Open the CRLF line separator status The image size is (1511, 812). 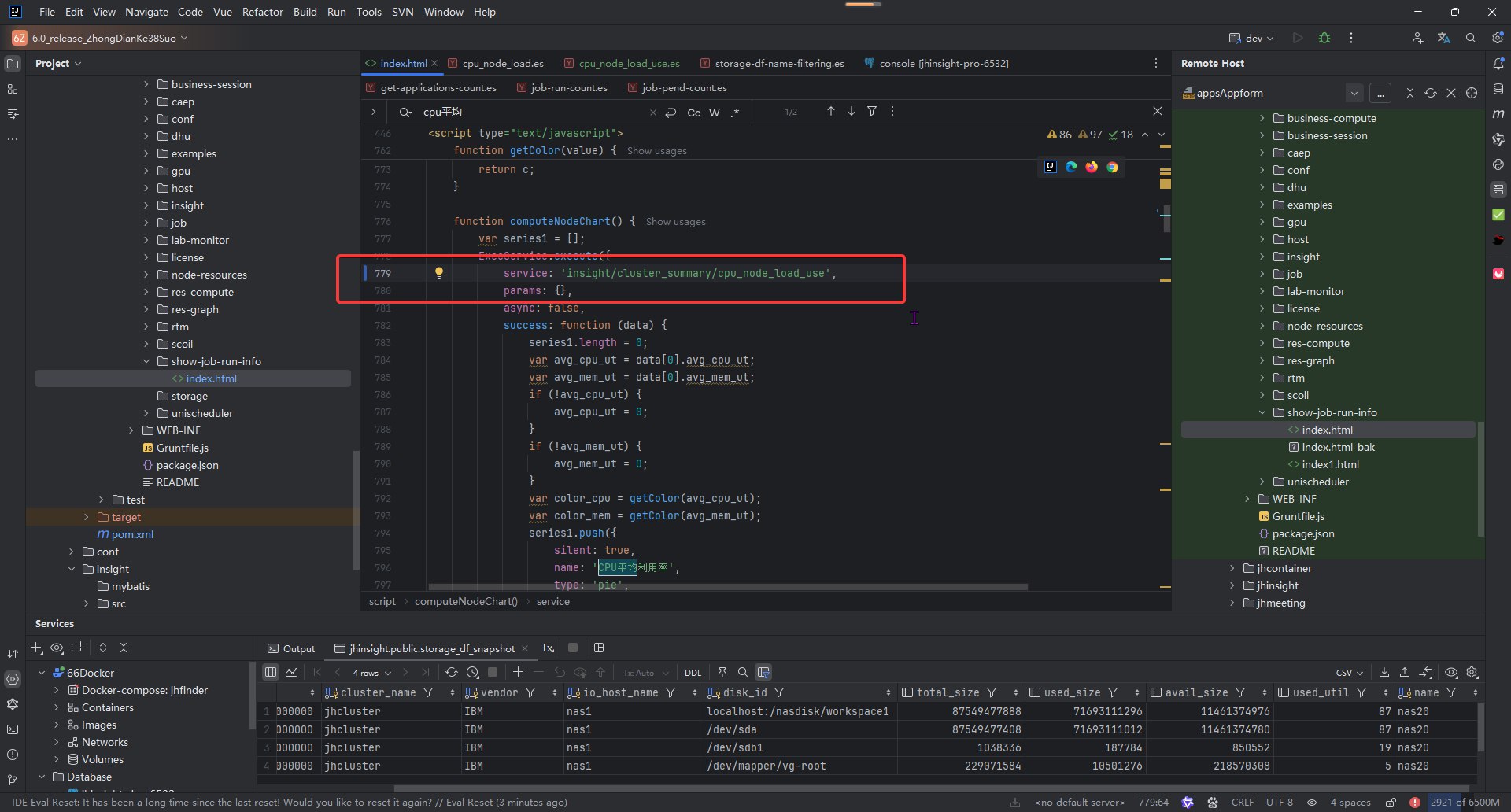point(1243,803)
